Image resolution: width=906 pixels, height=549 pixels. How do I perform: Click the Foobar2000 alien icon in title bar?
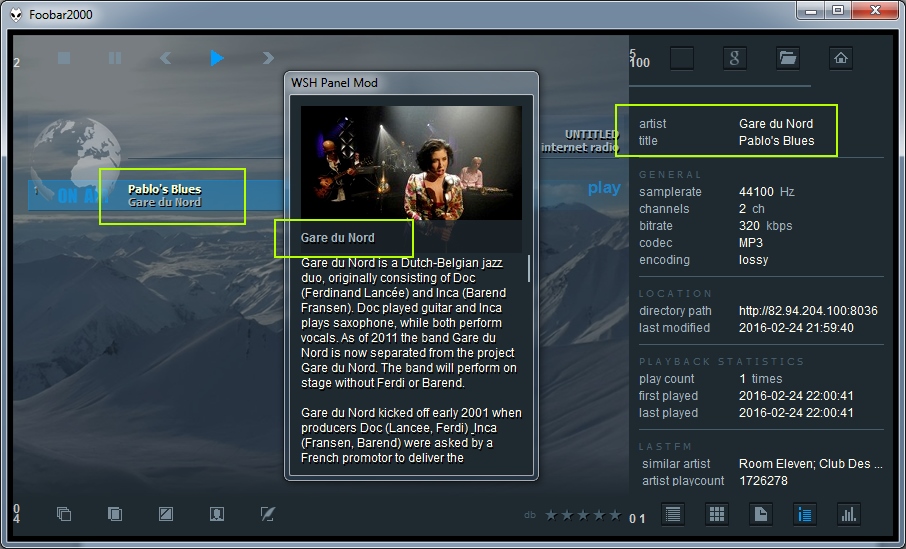[17, 14]
